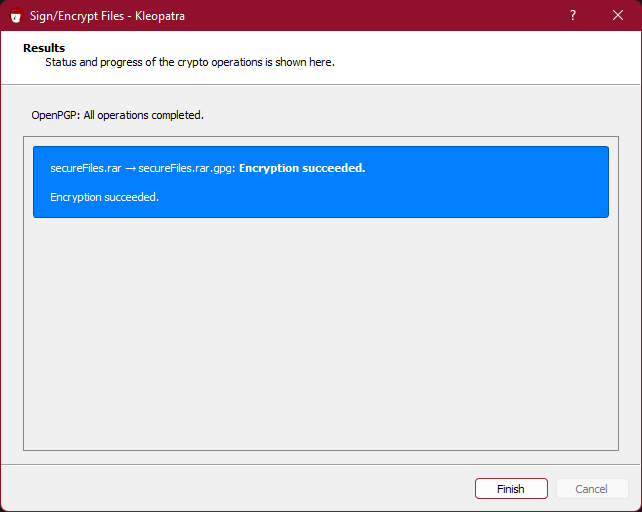
Task: Click the Finish button
Action: 511,489
